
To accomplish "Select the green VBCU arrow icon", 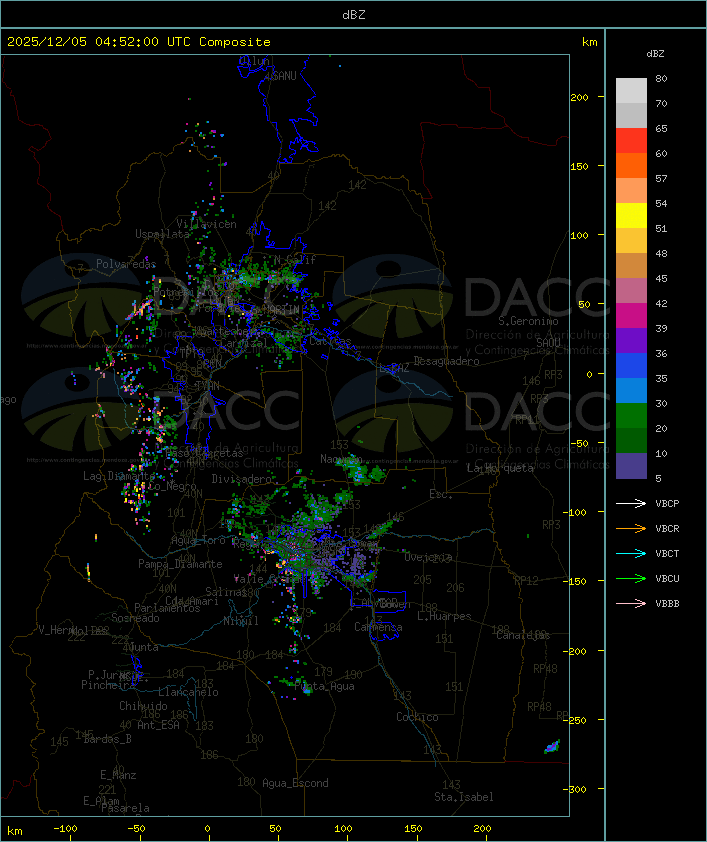I will [x=631, y=578].
